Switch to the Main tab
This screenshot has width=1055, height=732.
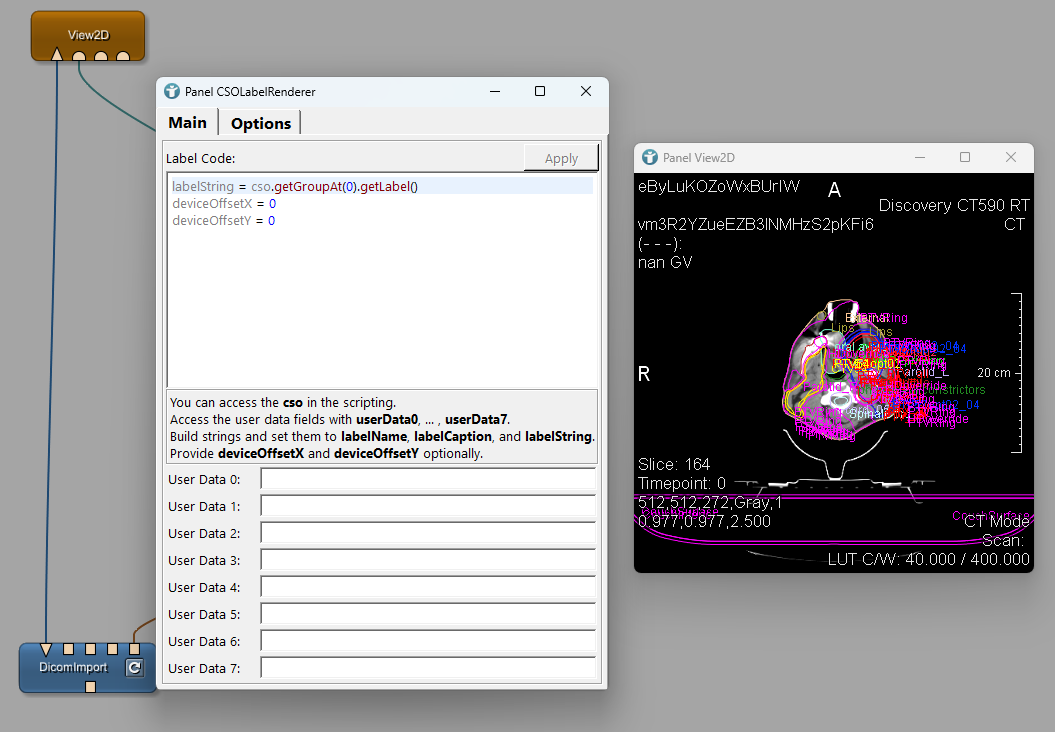pyautogui.click(x=187, y=122)
